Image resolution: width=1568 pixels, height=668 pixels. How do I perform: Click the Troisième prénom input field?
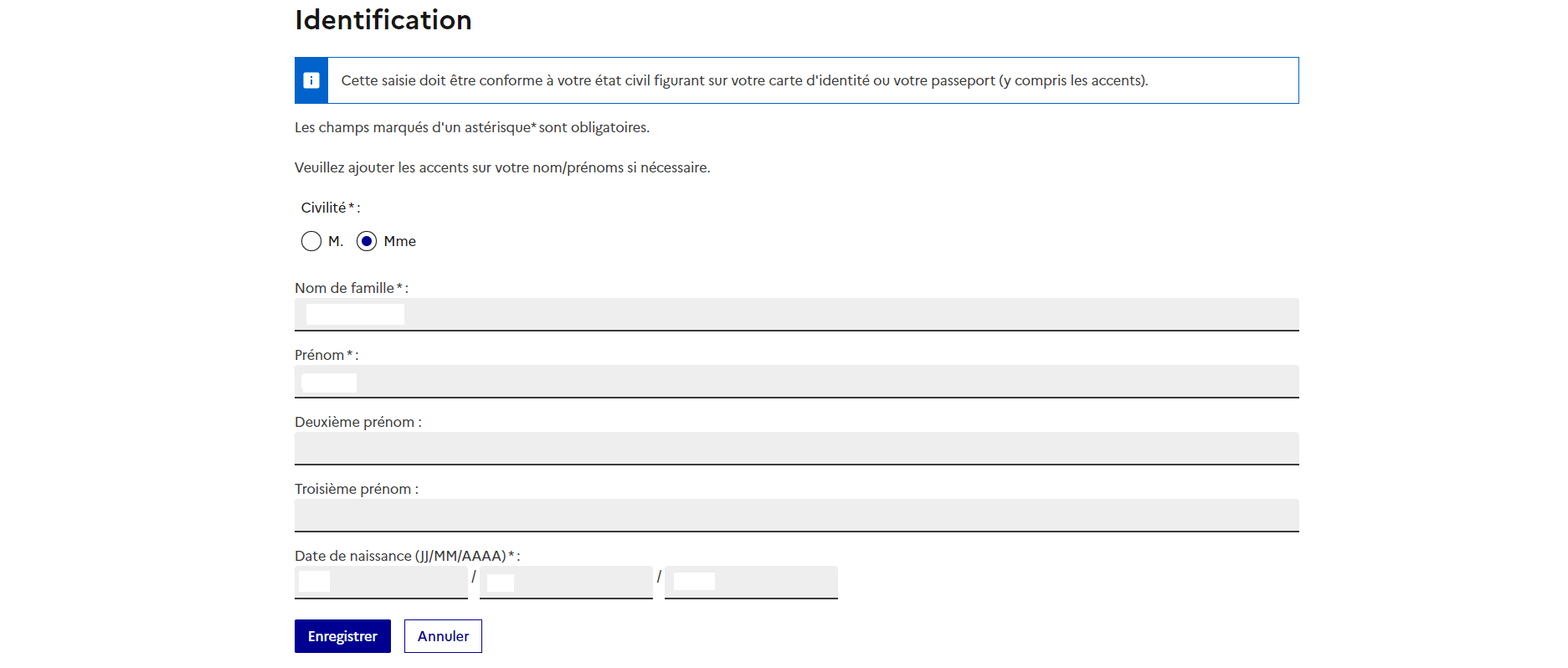click(x=795, y=516)
